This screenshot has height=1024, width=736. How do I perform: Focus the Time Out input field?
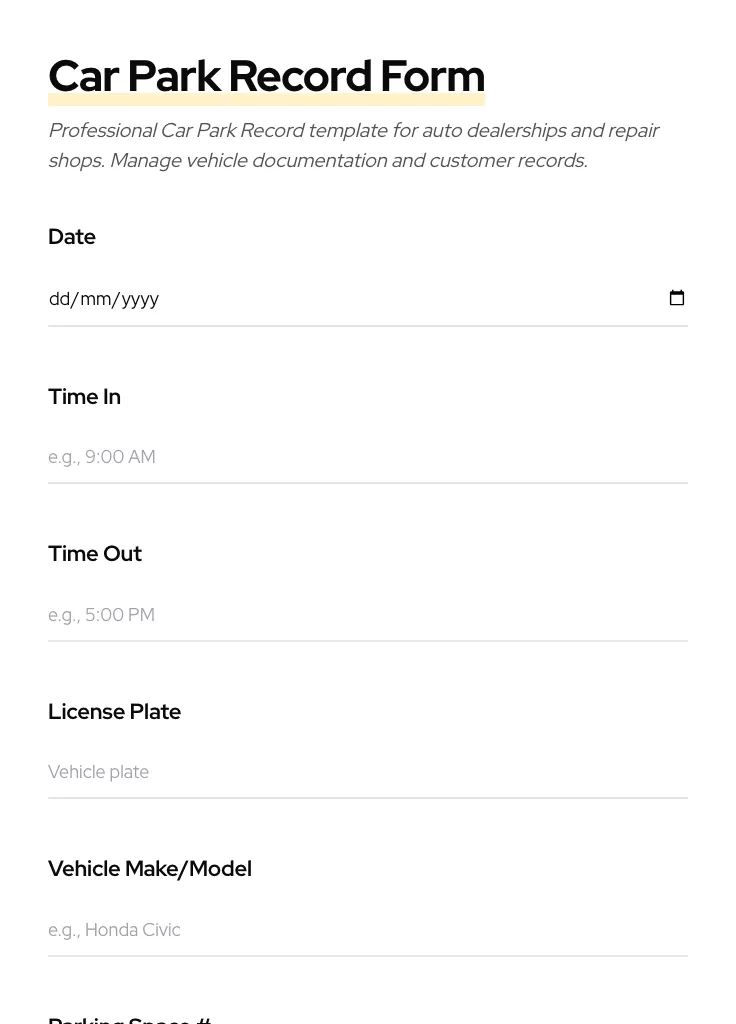click(367, 615)
